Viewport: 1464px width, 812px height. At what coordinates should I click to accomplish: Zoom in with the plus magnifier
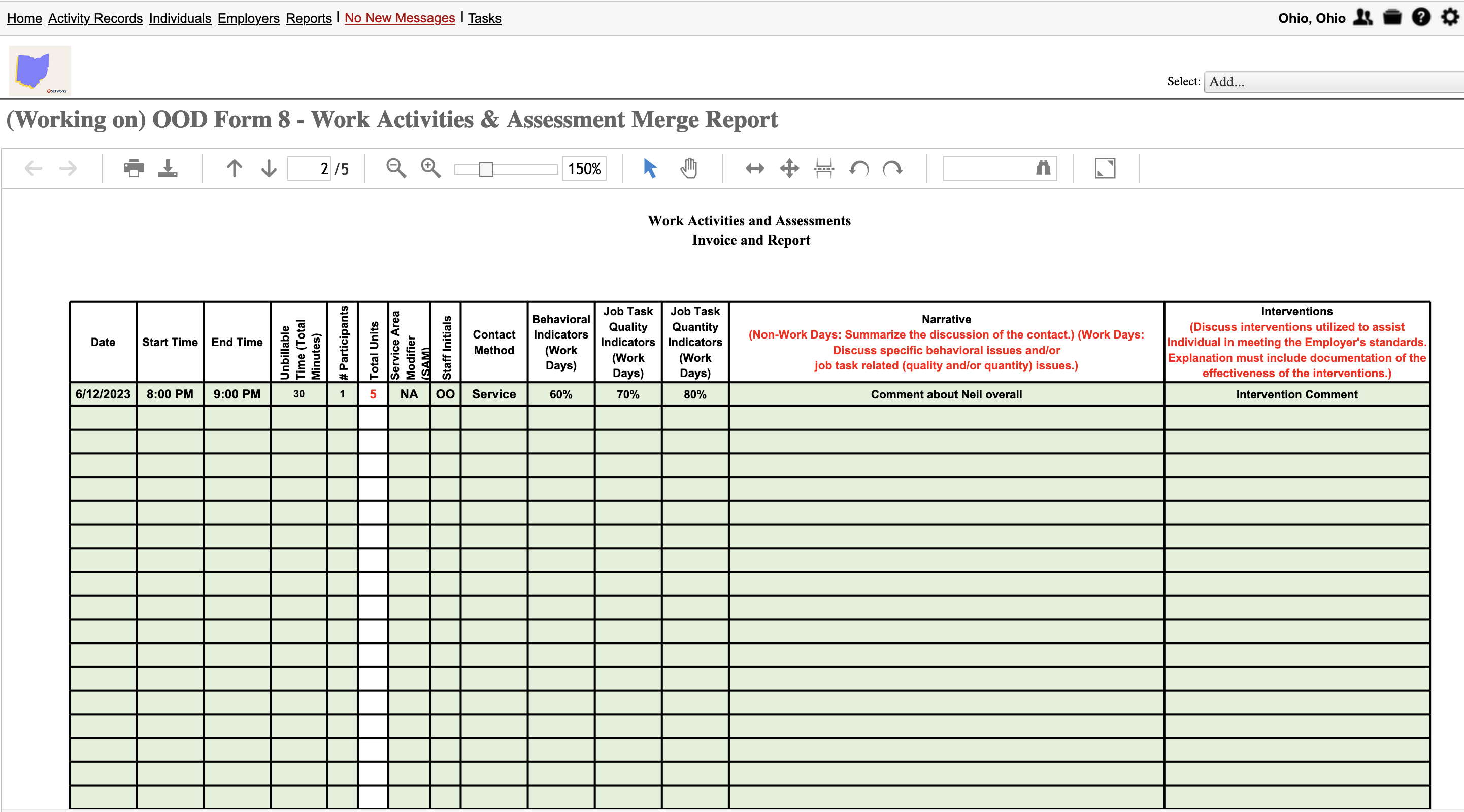(431, 168)
